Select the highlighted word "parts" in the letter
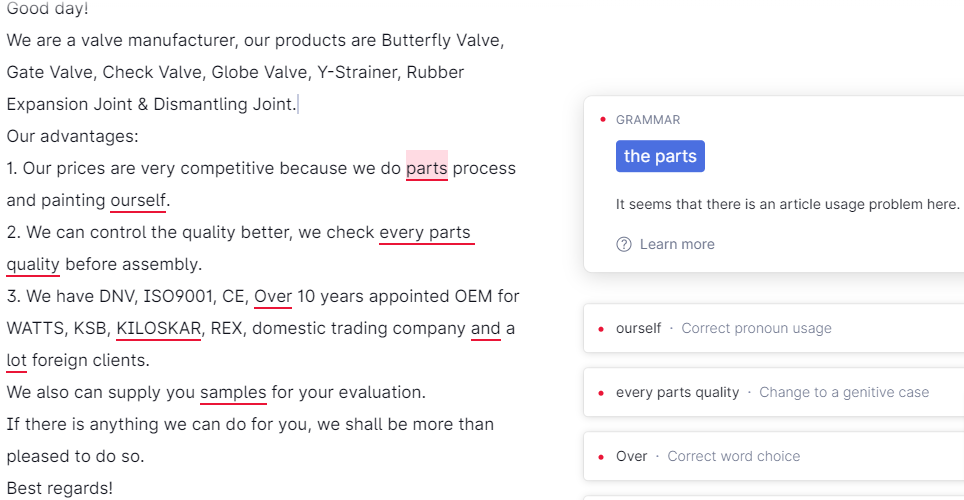This screenshot has height=500, width=964. pyautogui.click(x=427, y=168)
